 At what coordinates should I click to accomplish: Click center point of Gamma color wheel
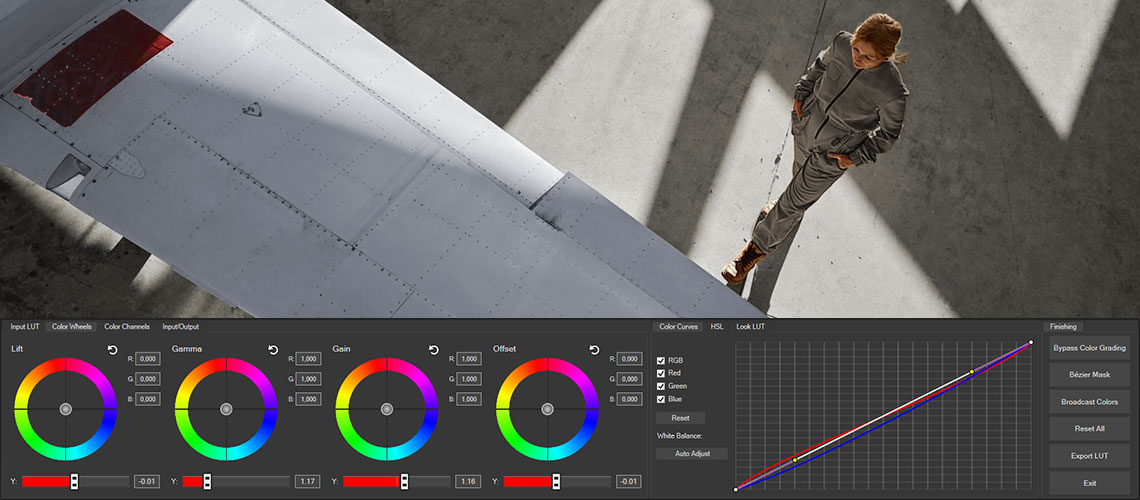pyautogui.click(x=226, y=409)
